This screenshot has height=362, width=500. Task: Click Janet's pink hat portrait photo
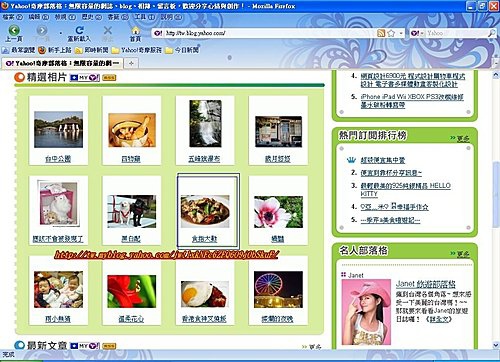coord(366,312)
